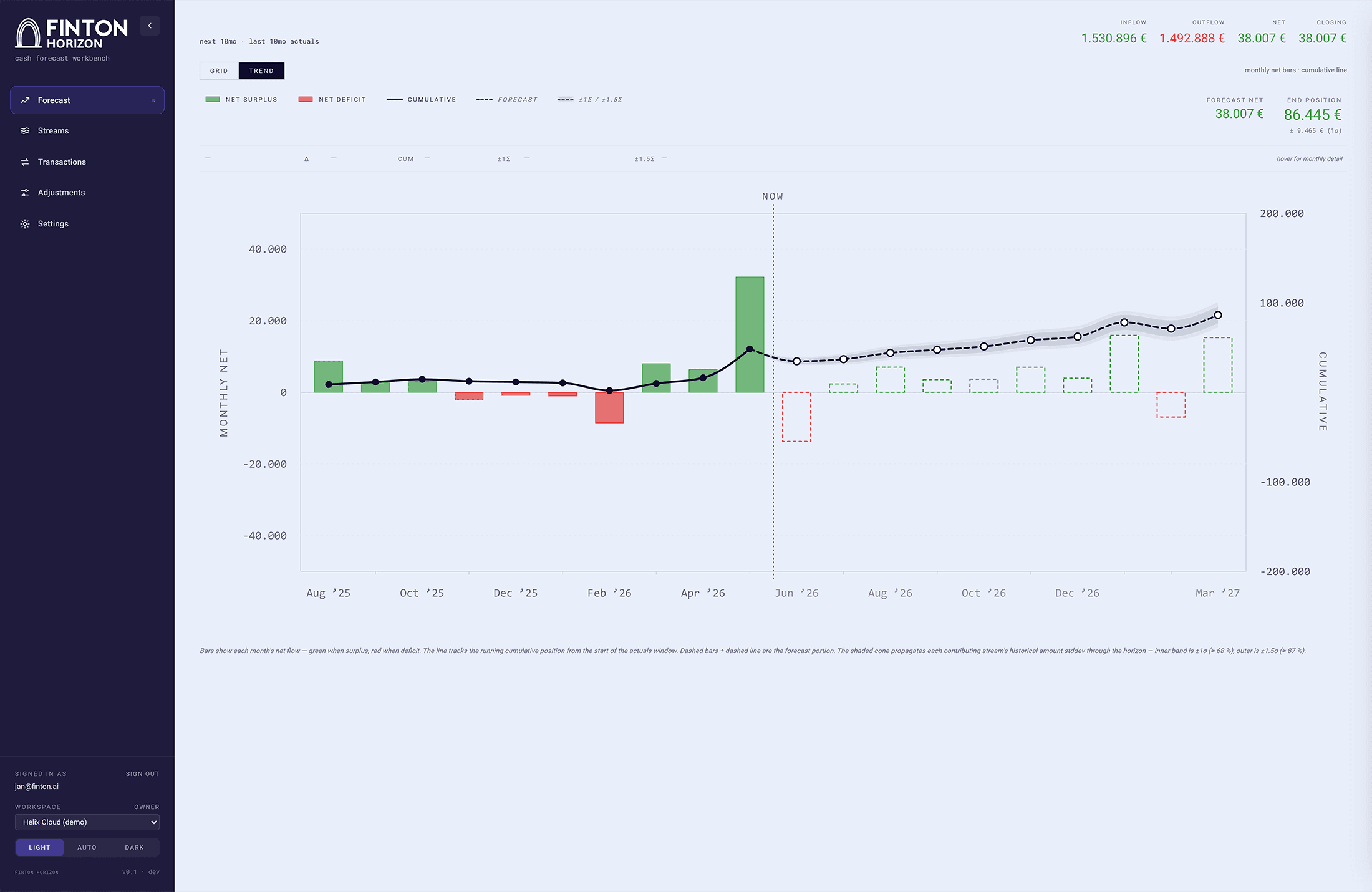Click the green NET SURPLUS legend swatch
This screenshot has height=892, width=1372.
pos(213,100)
